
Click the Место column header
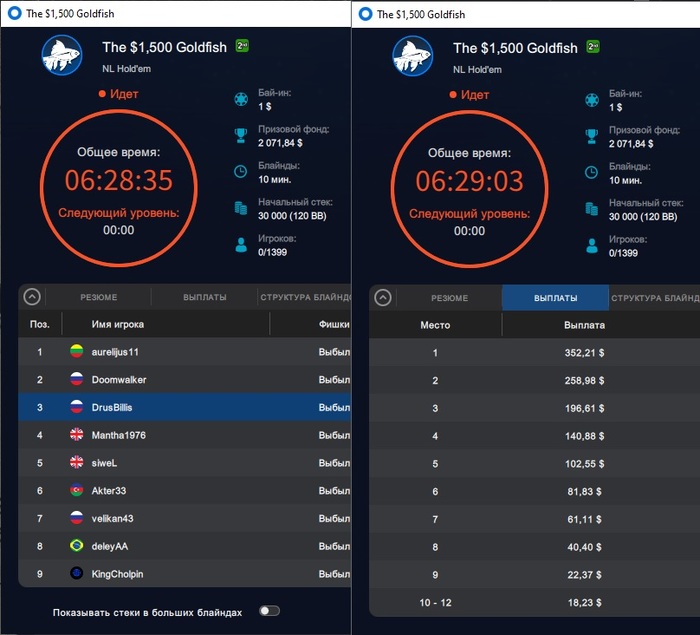tap(435, 325)
